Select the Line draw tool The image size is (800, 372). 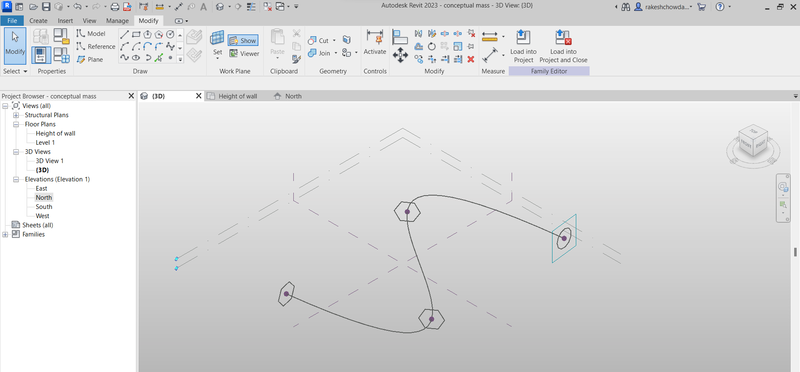pos(124,34)
